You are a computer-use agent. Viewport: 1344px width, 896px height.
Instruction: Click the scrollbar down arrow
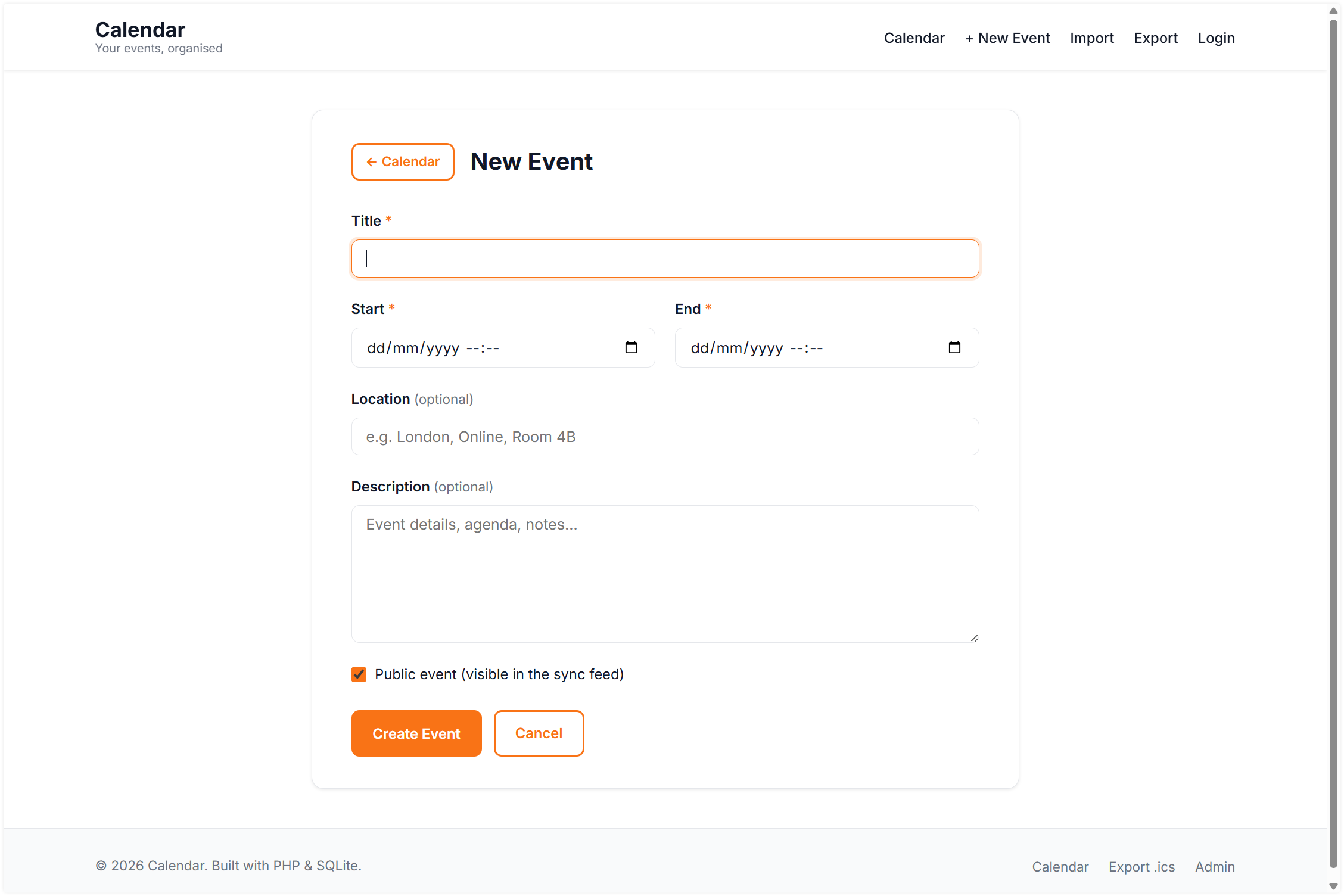tap(1333, 886)
